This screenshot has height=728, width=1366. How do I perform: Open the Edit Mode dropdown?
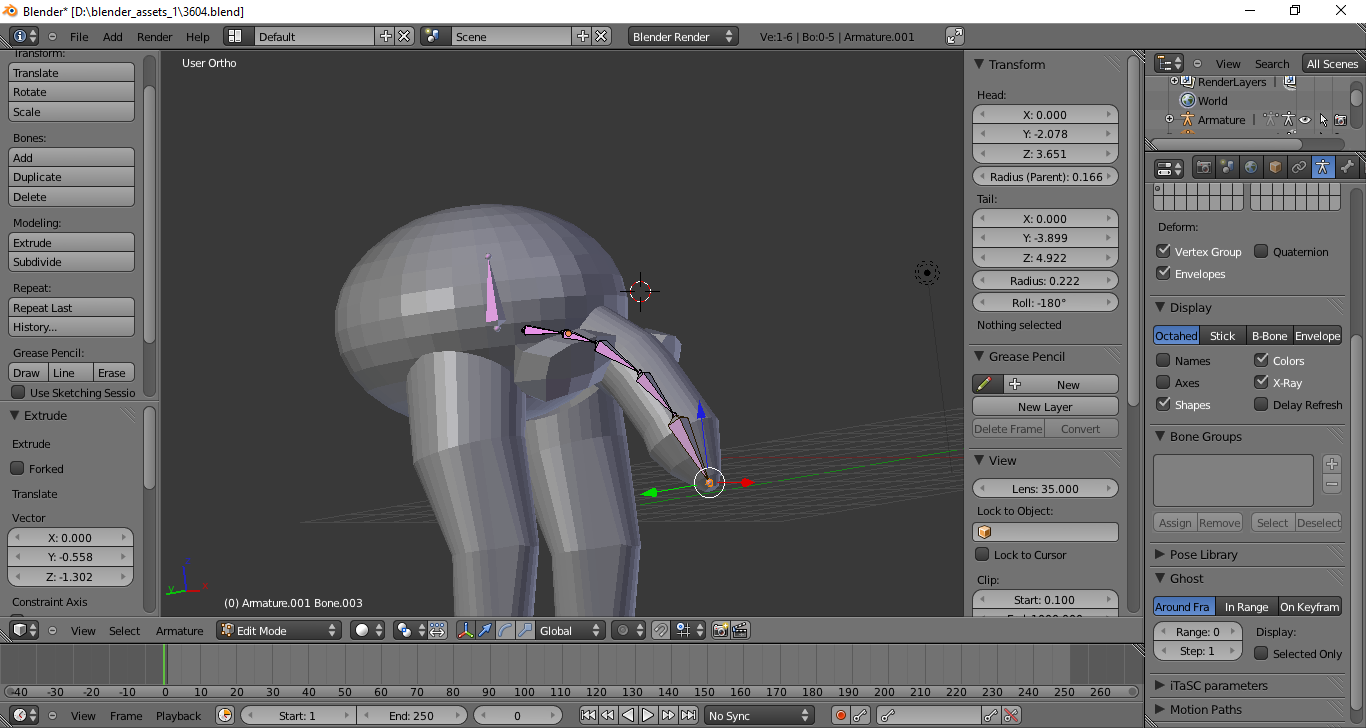279,631
